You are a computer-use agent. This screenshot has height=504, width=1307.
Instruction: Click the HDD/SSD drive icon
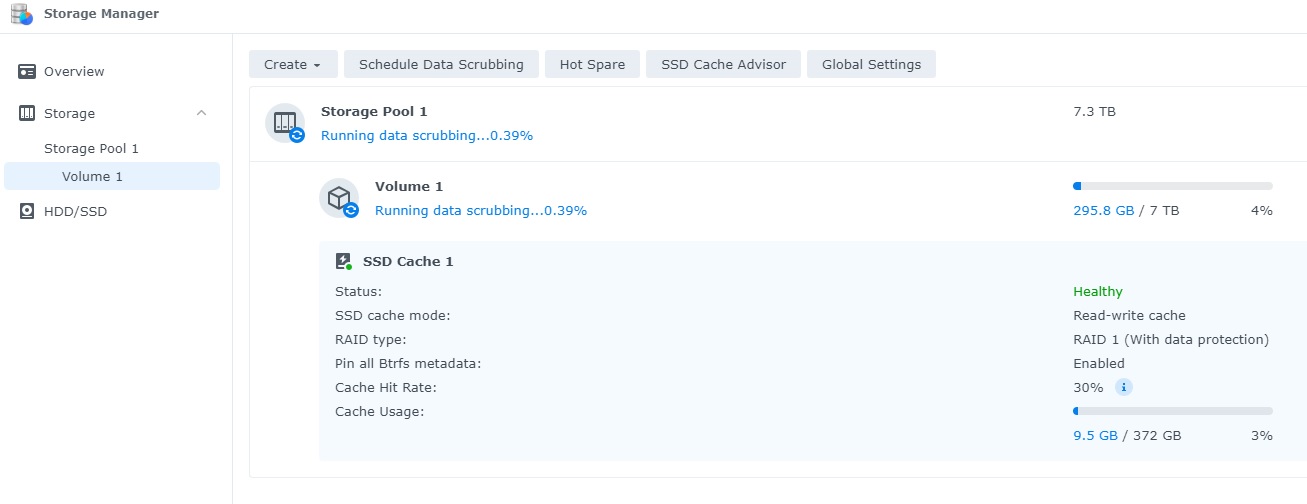[x=27, y=212]
